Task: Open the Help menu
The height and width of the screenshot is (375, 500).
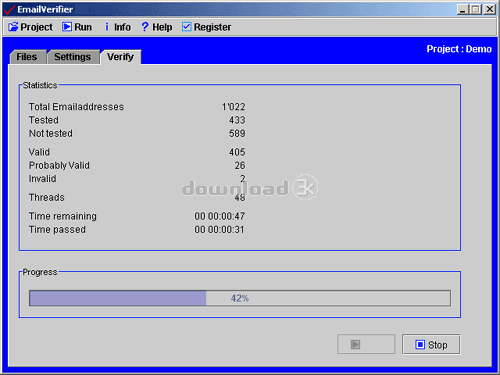Action: 157,27
